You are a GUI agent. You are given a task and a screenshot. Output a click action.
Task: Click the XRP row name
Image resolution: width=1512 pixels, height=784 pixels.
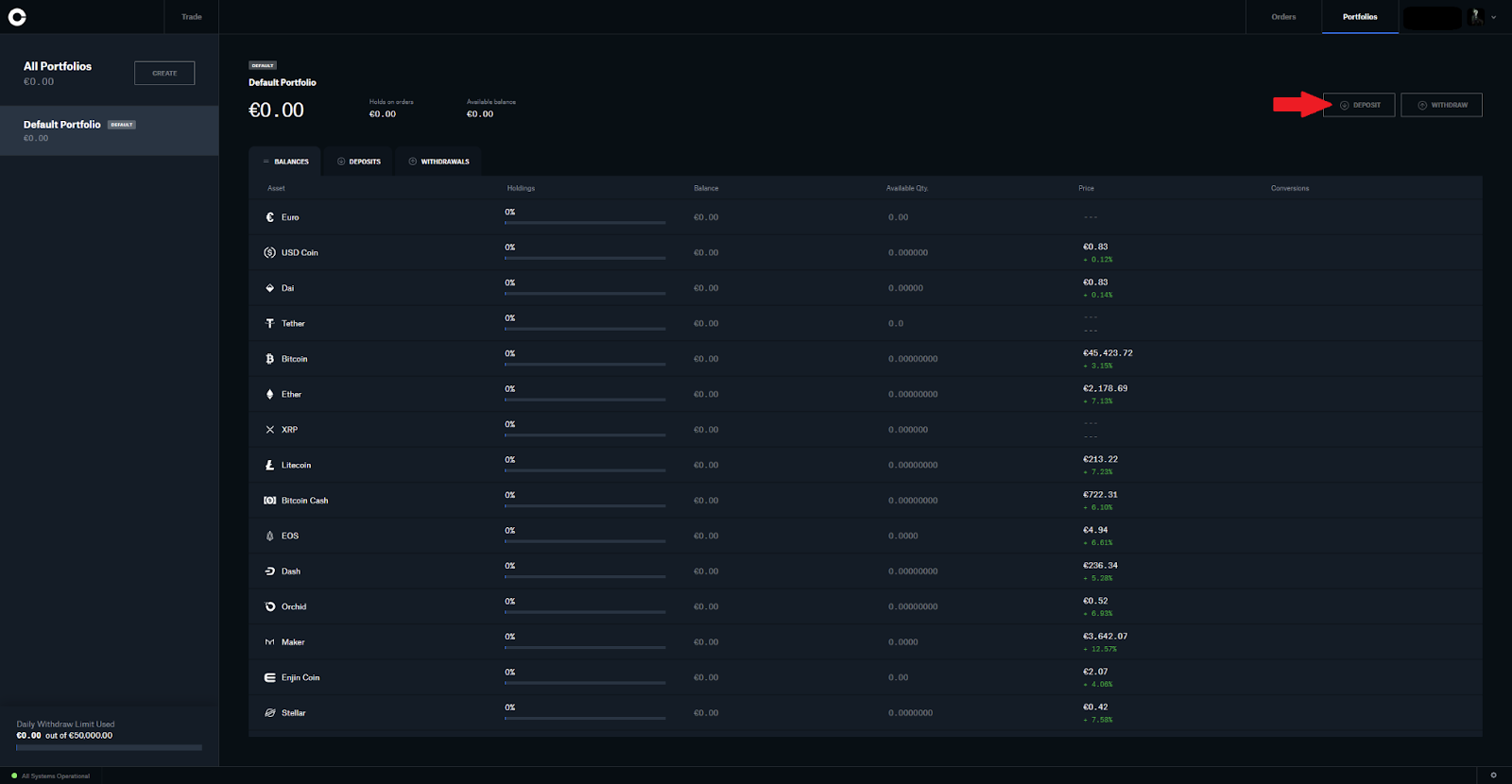click(289, 430)
